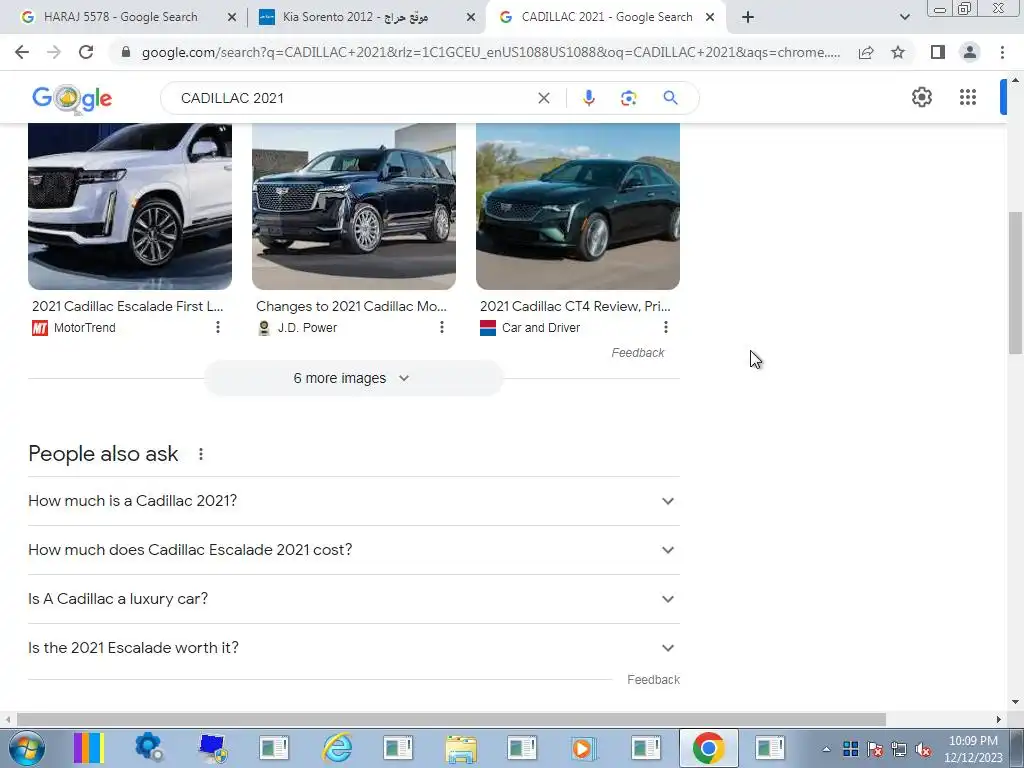Open Chrome's side panel
Image resolution: width=1024 pixels, height=768 pixels.
(x=938, y=52)
